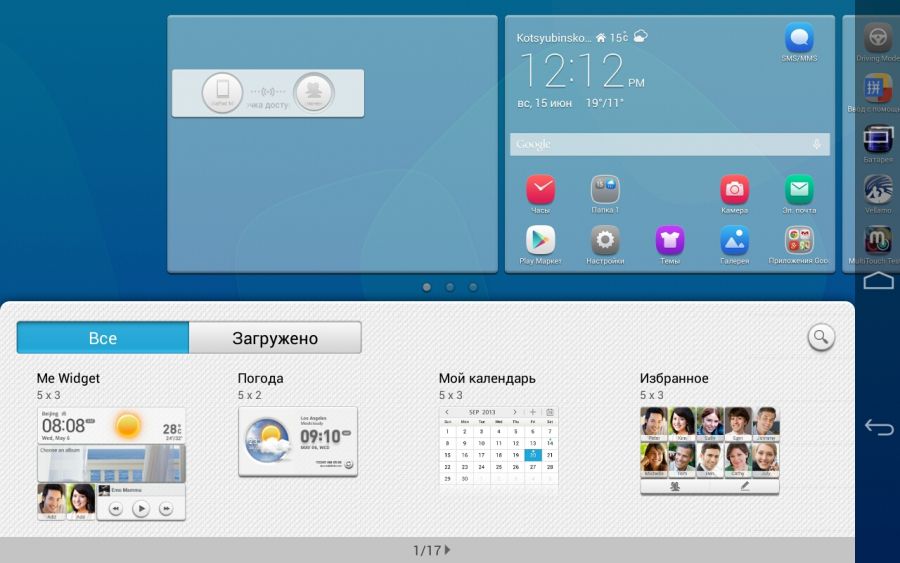Select the Me Widget preview
The image size is (900, 563).
coord(112,463)
